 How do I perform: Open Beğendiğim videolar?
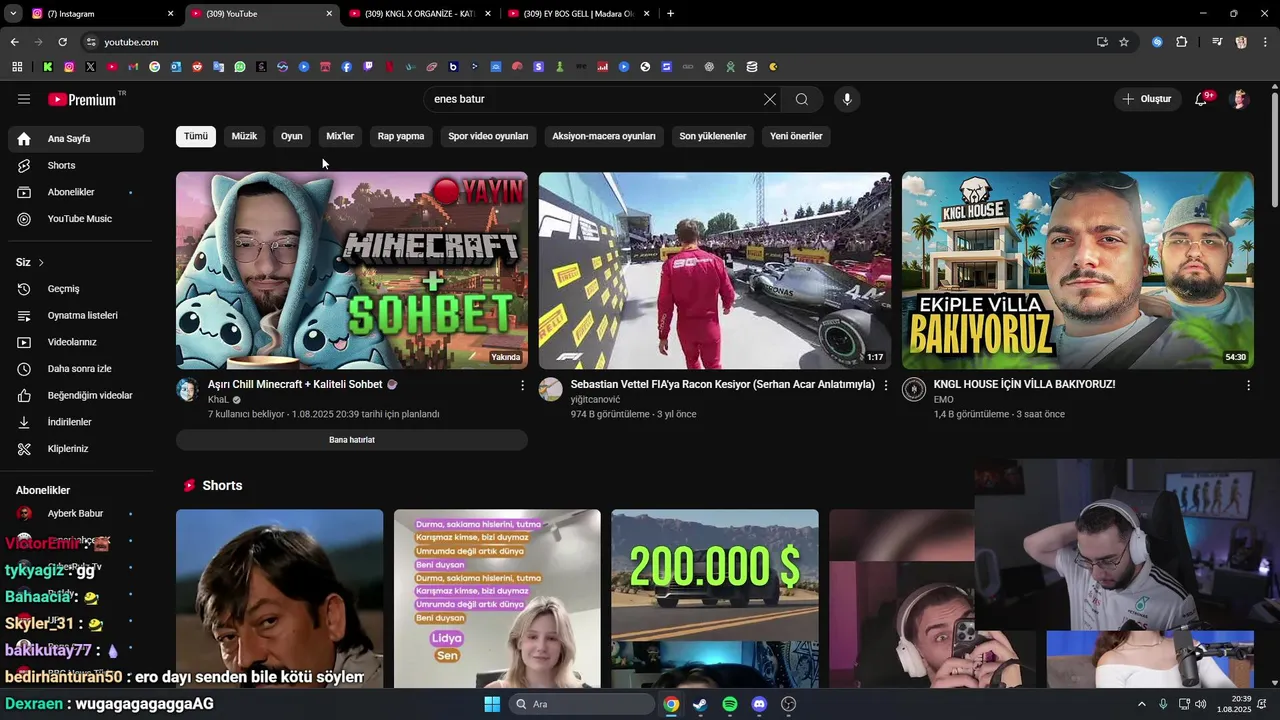[x=76, y=395]
